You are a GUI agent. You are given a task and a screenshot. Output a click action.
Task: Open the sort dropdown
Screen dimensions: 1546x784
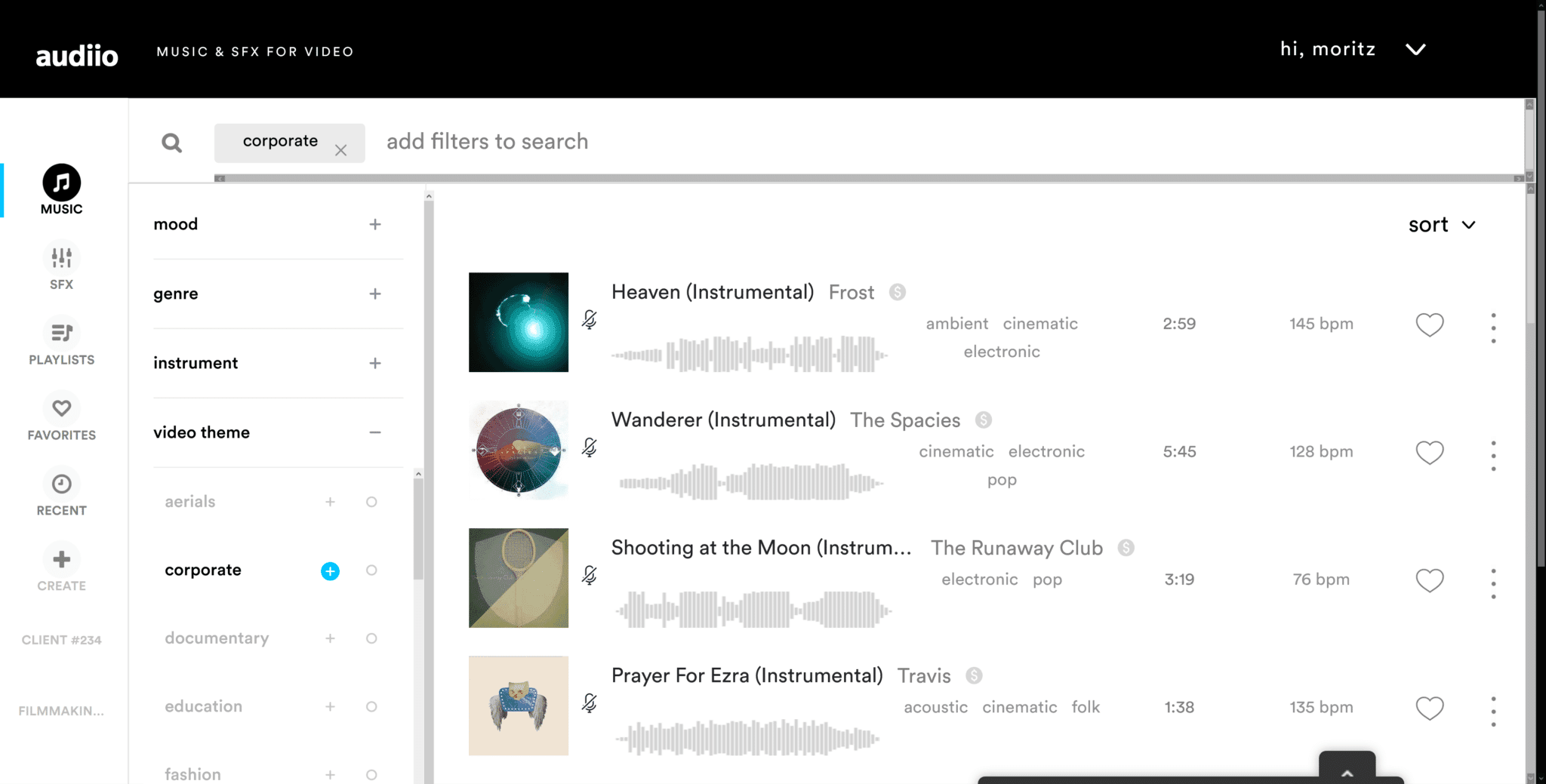tap(1442, 225)
